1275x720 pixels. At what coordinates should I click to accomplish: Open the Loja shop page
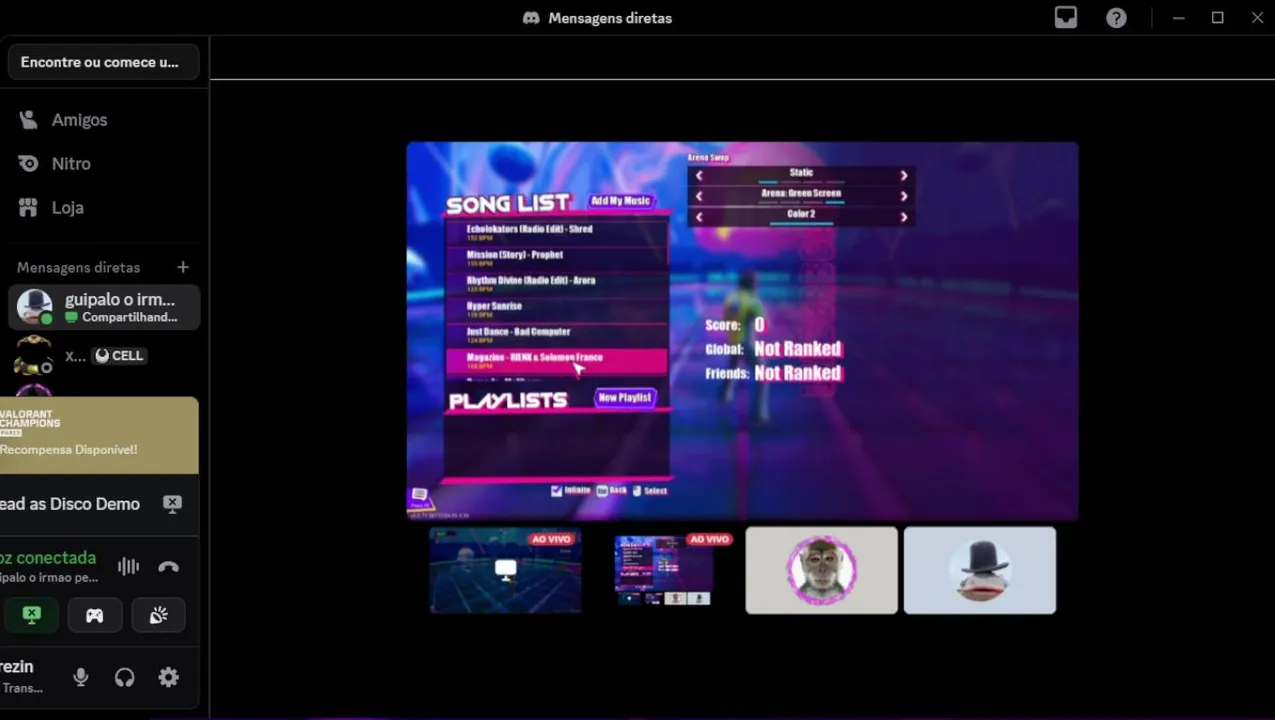tap(104, 208)
